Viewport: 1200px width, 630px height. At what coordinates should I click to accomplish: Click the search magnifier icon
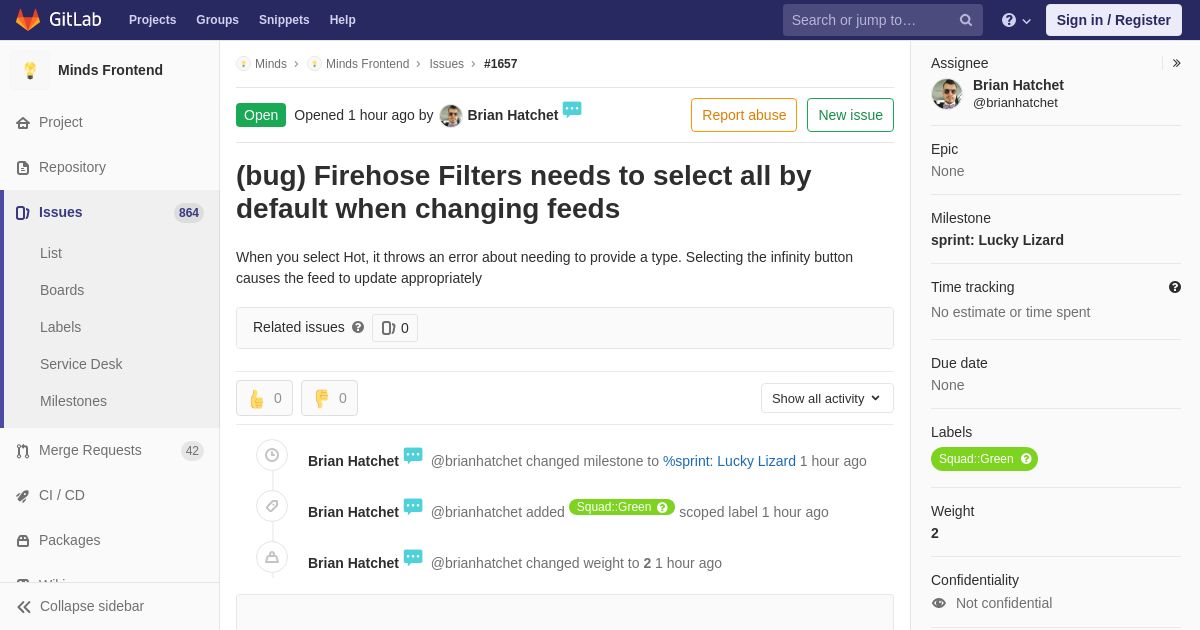(x=966, y=20)
